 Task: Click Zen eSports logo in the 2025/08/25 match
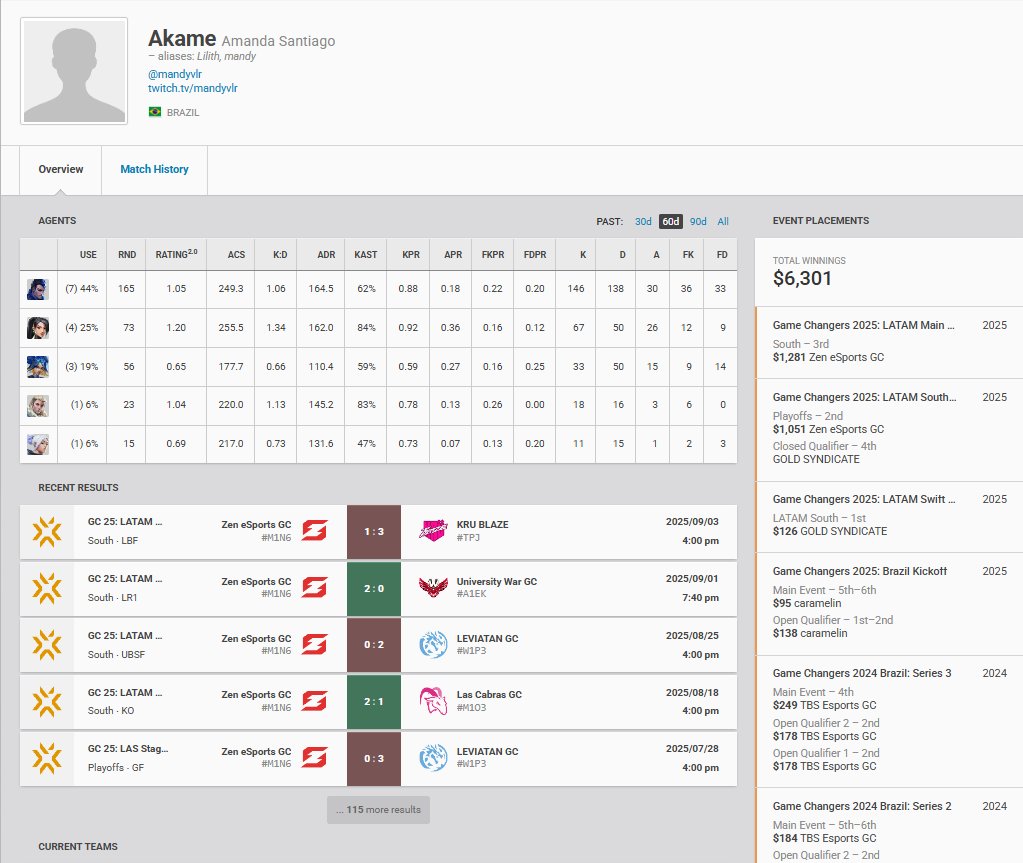pos(314,644)
